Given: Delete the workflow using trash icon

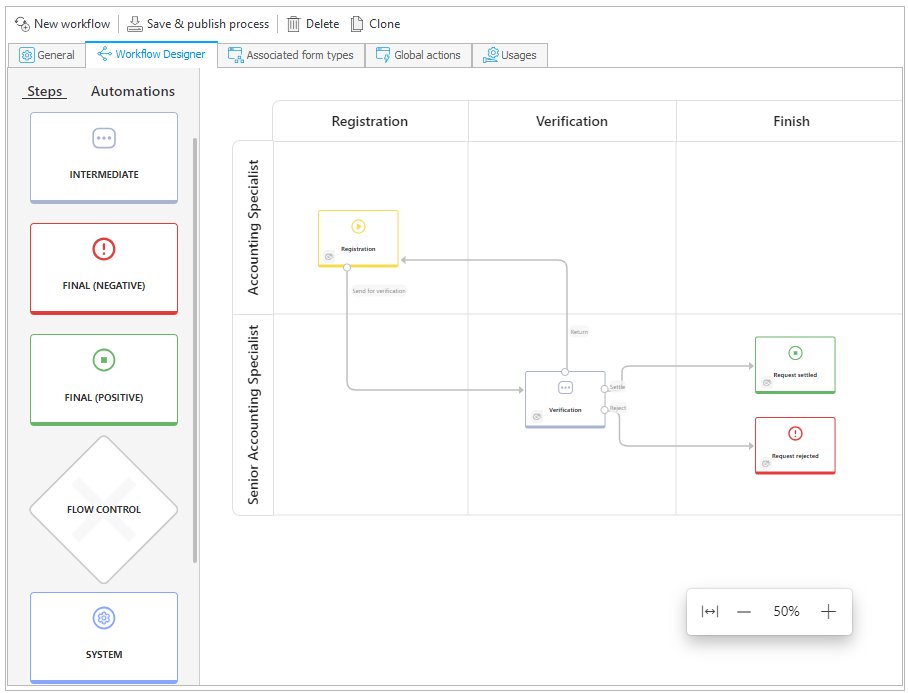Looking at the screenshot, I should [294, 24].
